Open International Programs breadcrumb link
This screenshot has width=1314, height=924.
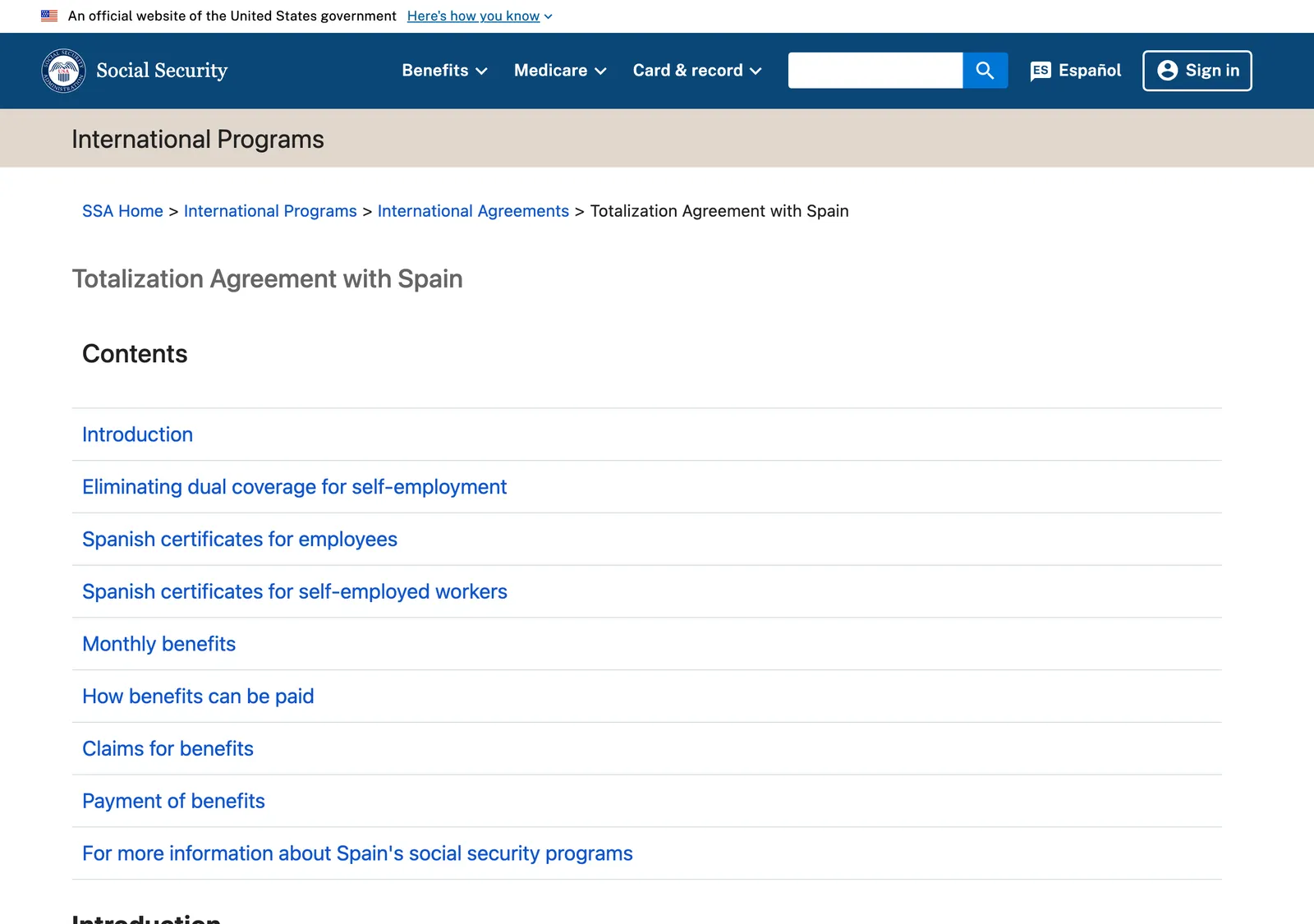(x=270, y=211)
